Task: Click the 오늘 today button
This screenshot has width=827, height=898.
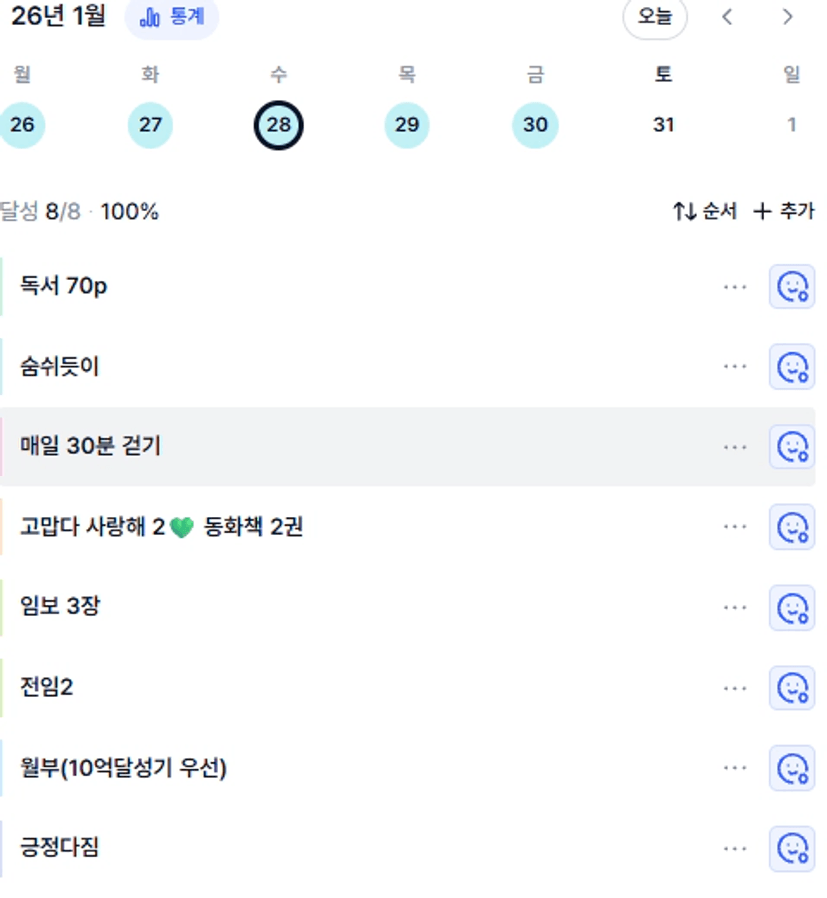Action: [x=655, y=17]
